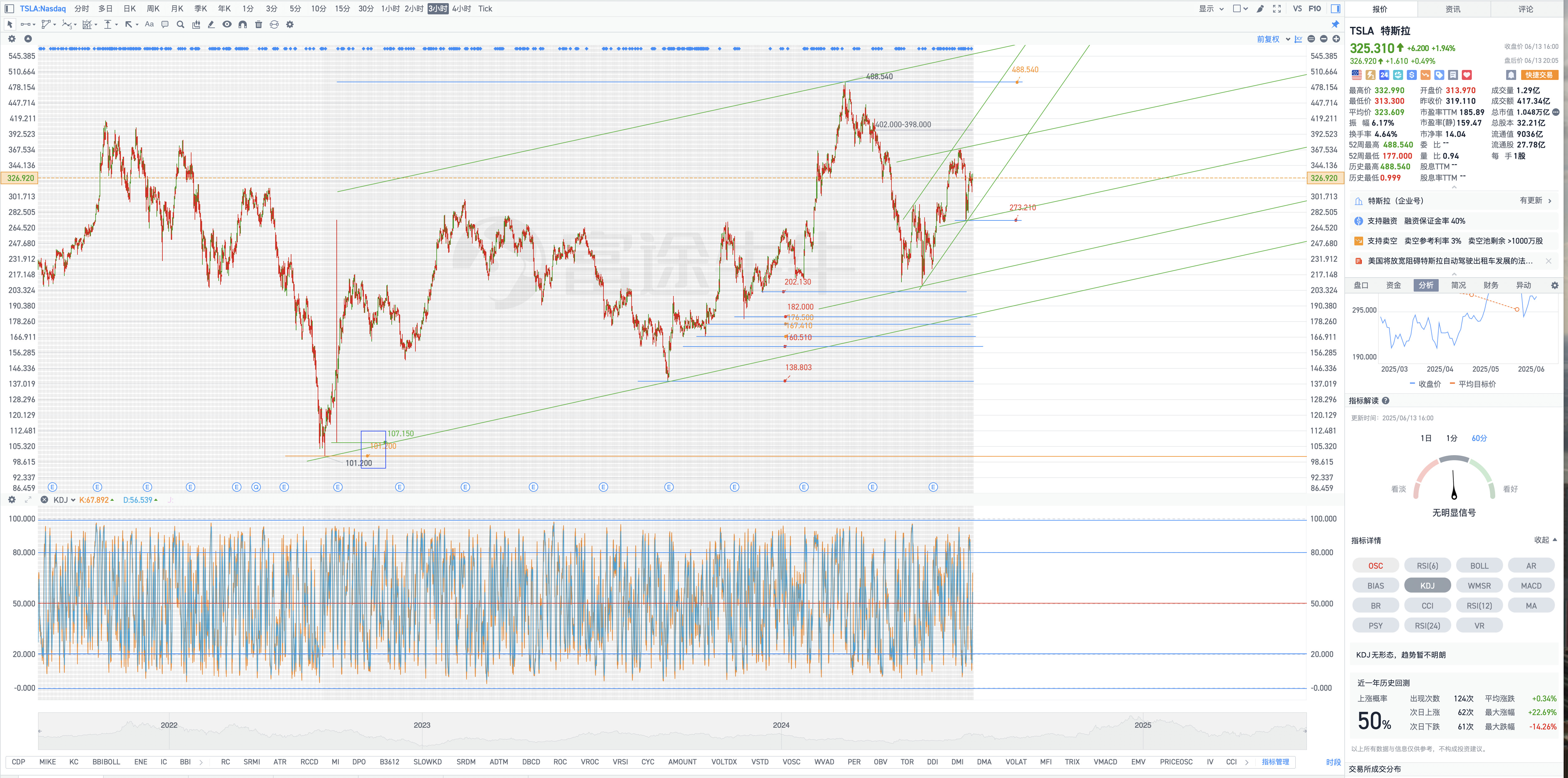Toggle right side panel icon

1336,8
